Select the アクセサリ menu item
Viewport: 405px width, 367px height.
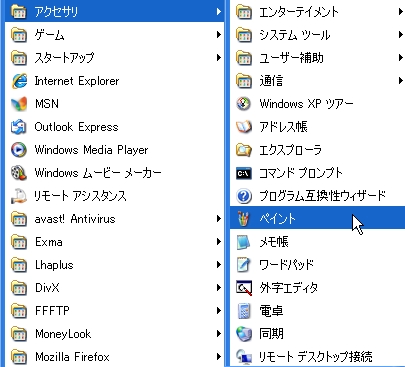[x=115, y=12]
